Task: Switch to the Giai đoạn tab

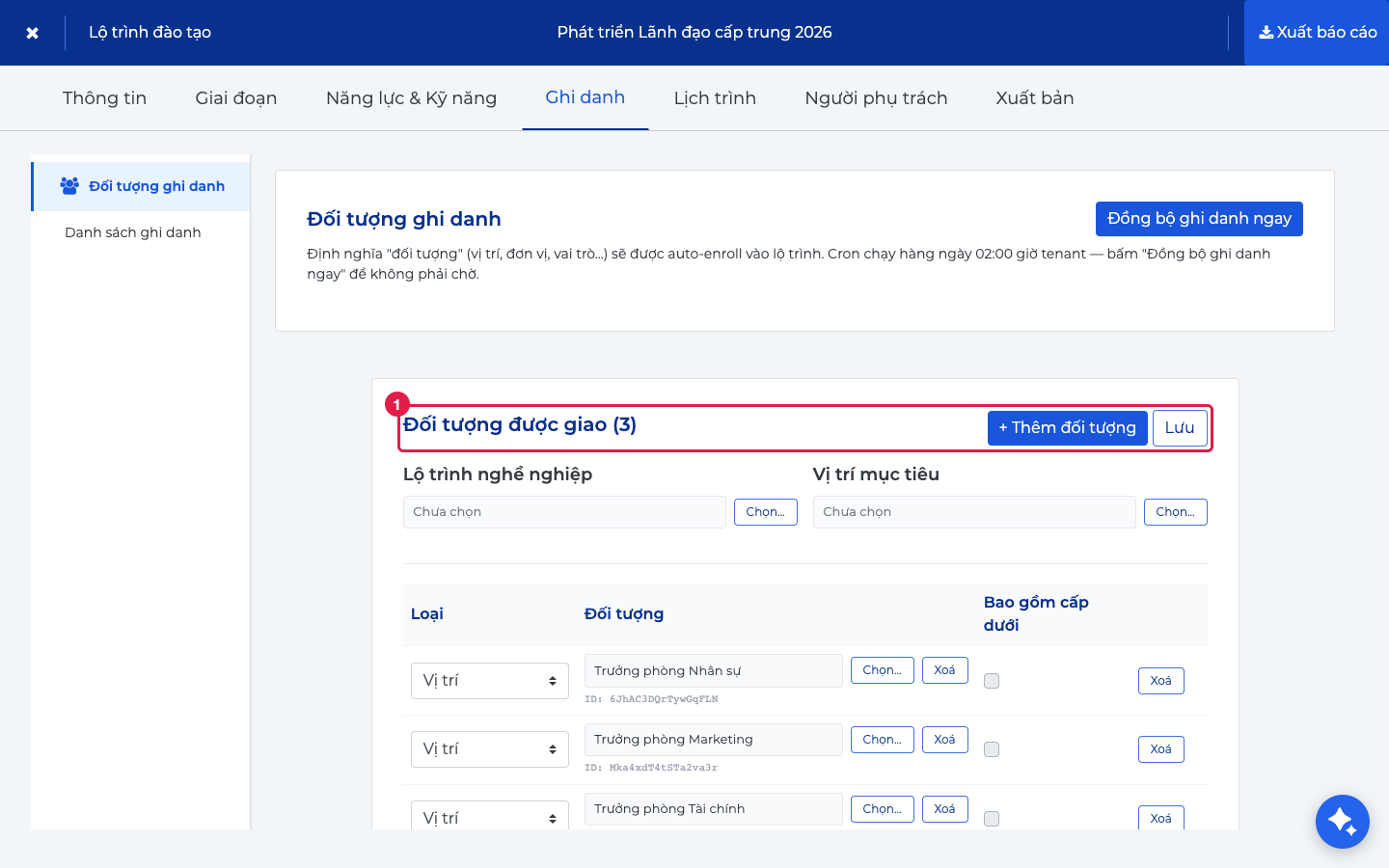Action: pyautogui.click(x=236, y=97)
